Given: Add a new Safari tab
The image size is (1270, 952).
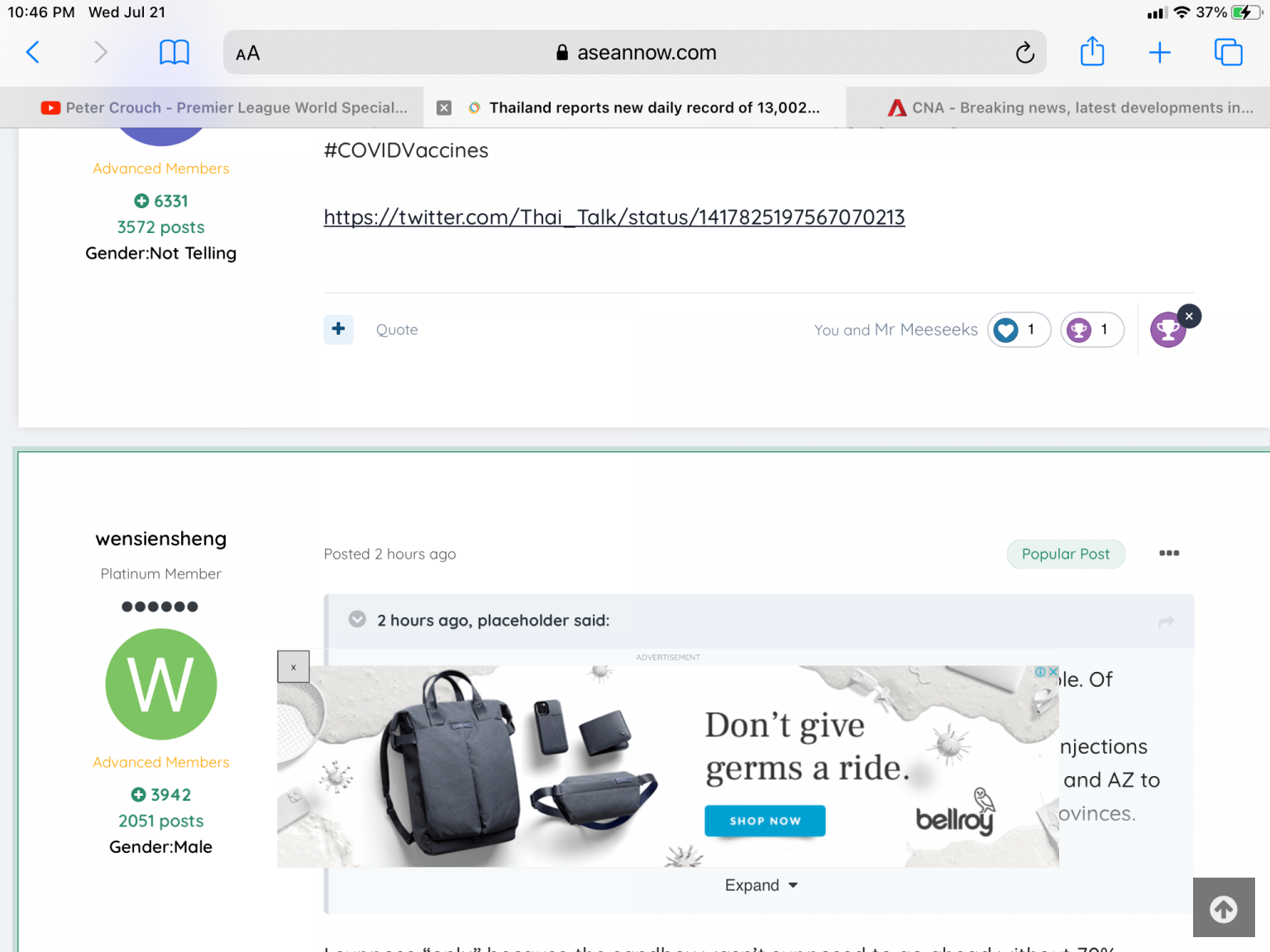Looking at the screenshot, I should point(1160,53).
